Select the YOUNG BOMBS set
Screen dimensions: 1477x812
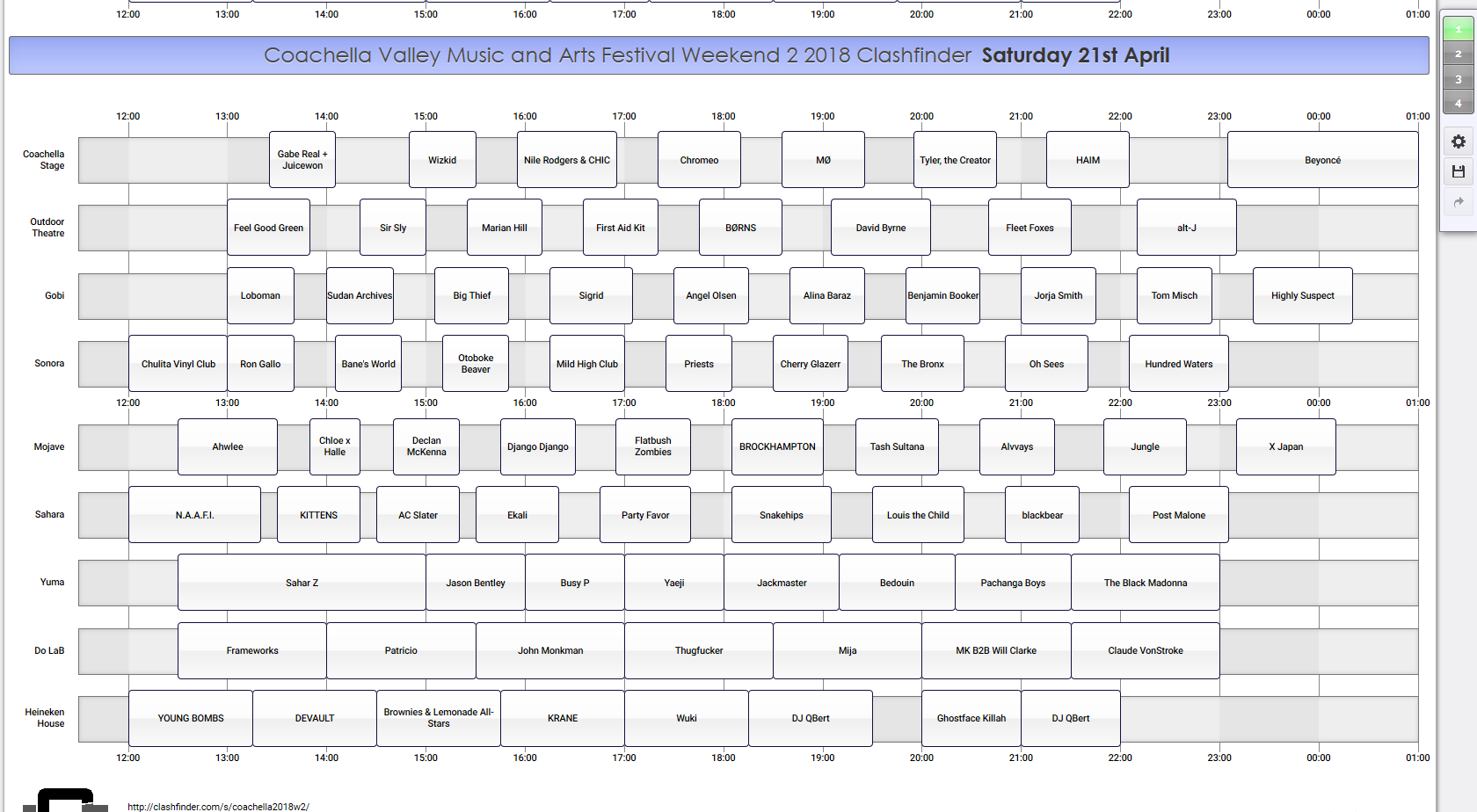point(191,718)
